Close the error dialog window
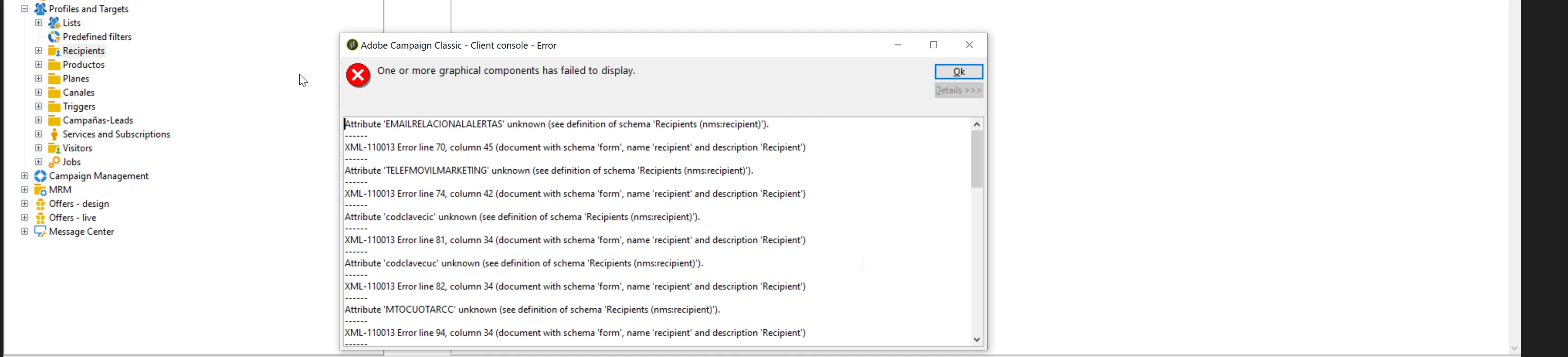Image resolution: width=1568 pixels, height=357 pixels. click(x=970, y=45)
